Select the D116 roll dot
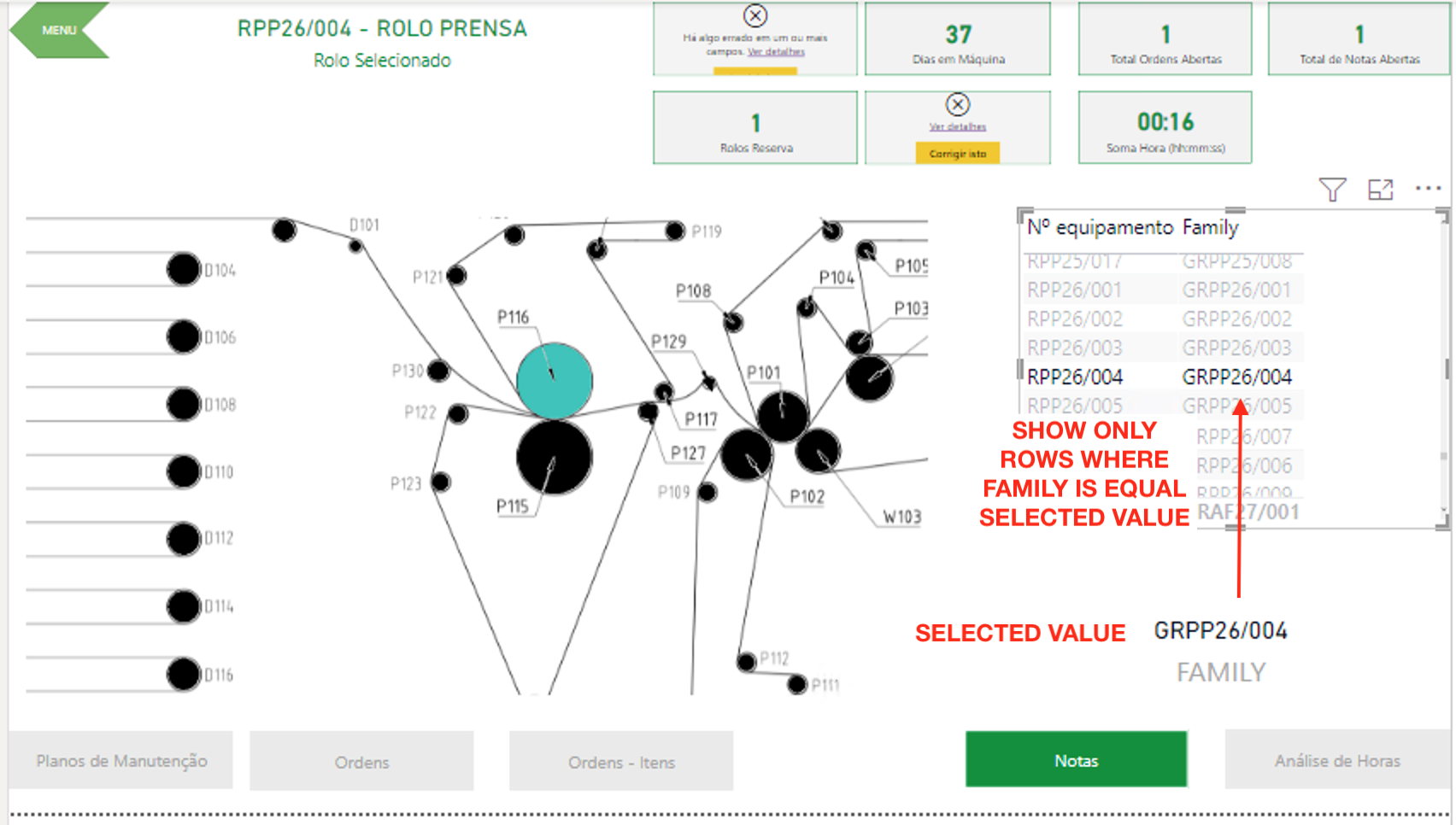Image resolution: width=1456 pixels, height=825 pixels. click(x=183, y=674)
